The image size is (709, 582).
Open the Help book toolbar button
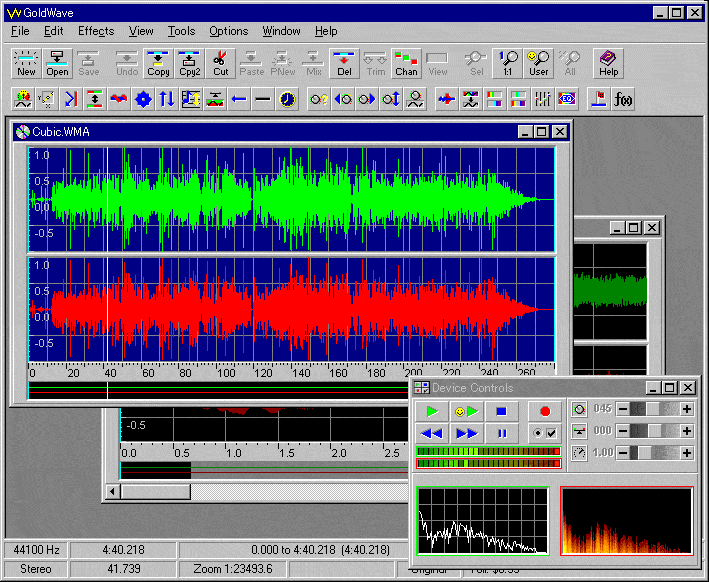(x=608, y=63)
